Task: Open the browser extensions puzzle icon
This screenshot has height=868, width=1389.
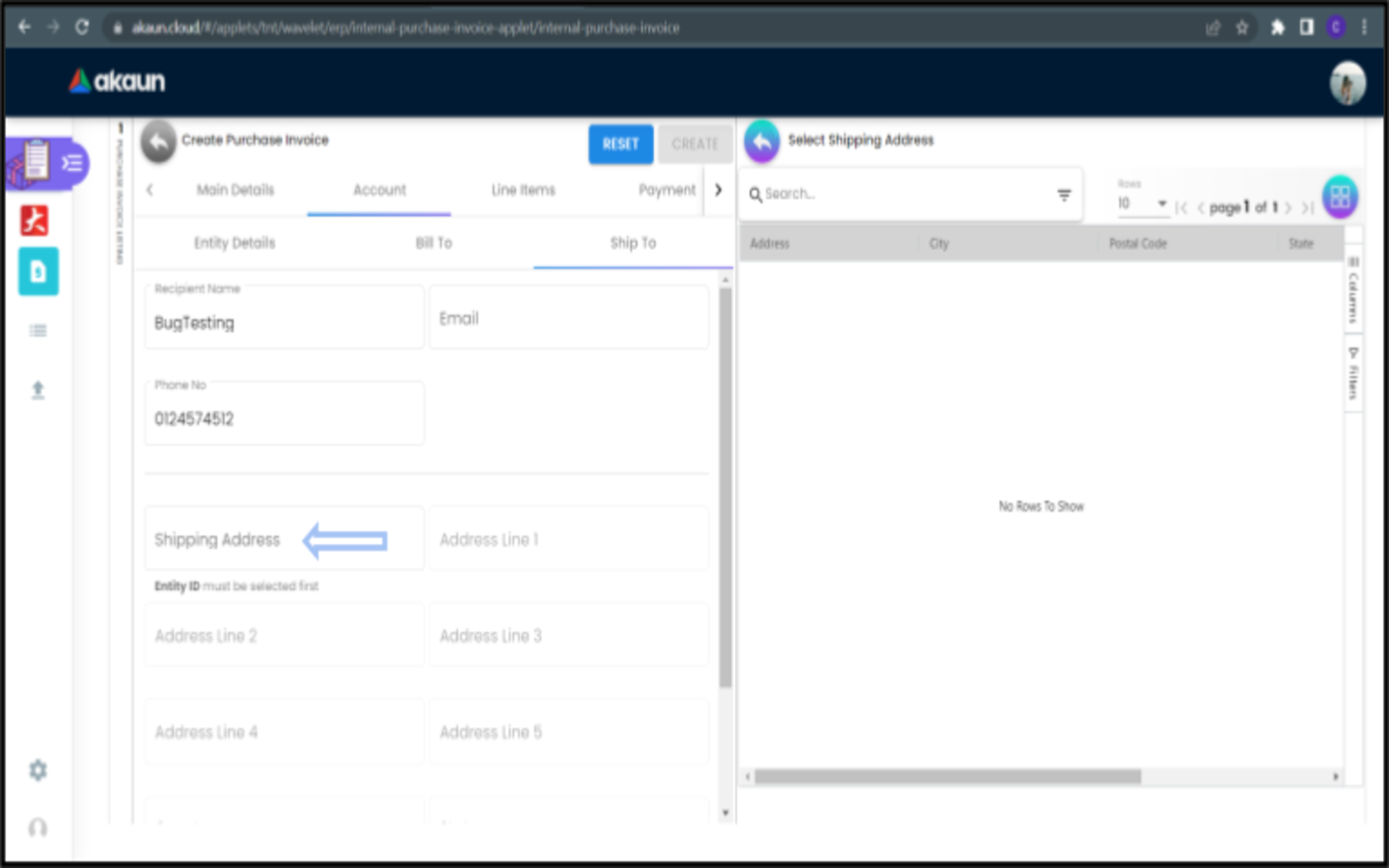Action: pos(1277,28)
